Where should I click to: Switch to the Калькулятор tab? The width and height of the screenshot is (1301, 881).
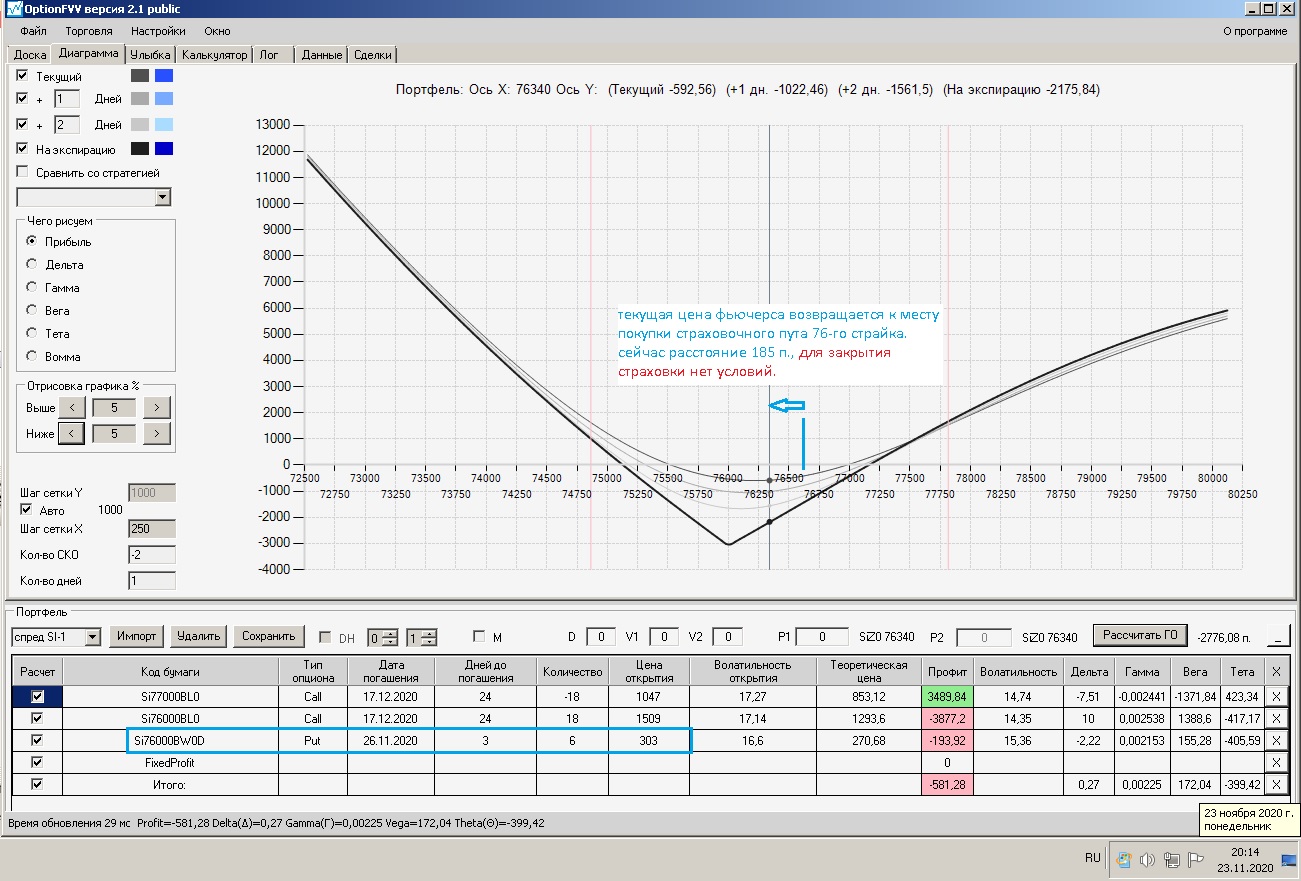click(x=214, y=55)
